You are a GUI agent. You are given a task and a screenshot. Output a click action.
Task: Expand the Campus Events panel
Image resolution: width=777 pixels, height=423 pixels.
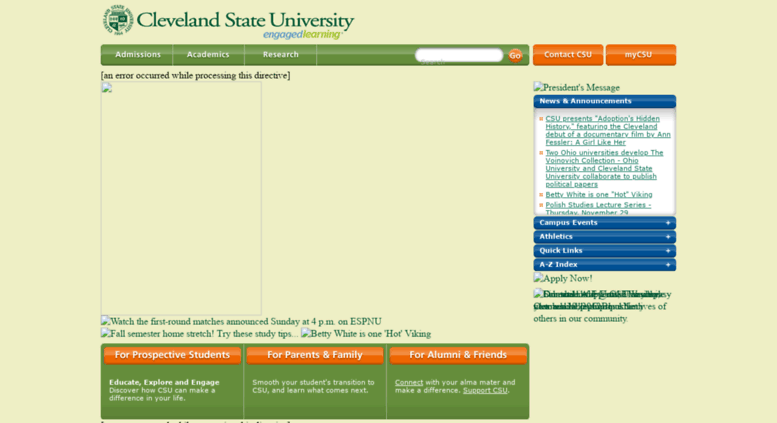click(x=605, y=223)
